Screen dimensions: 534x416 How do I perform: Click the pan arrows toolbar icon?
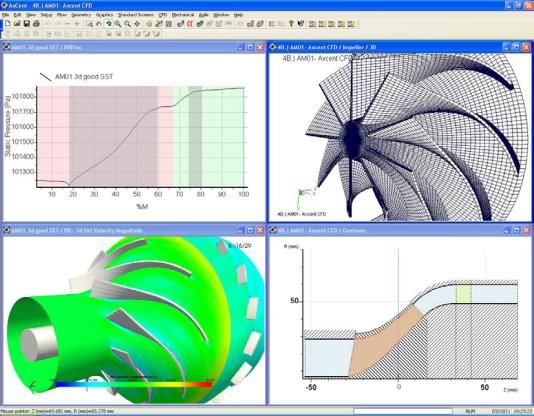coord(137,24)
